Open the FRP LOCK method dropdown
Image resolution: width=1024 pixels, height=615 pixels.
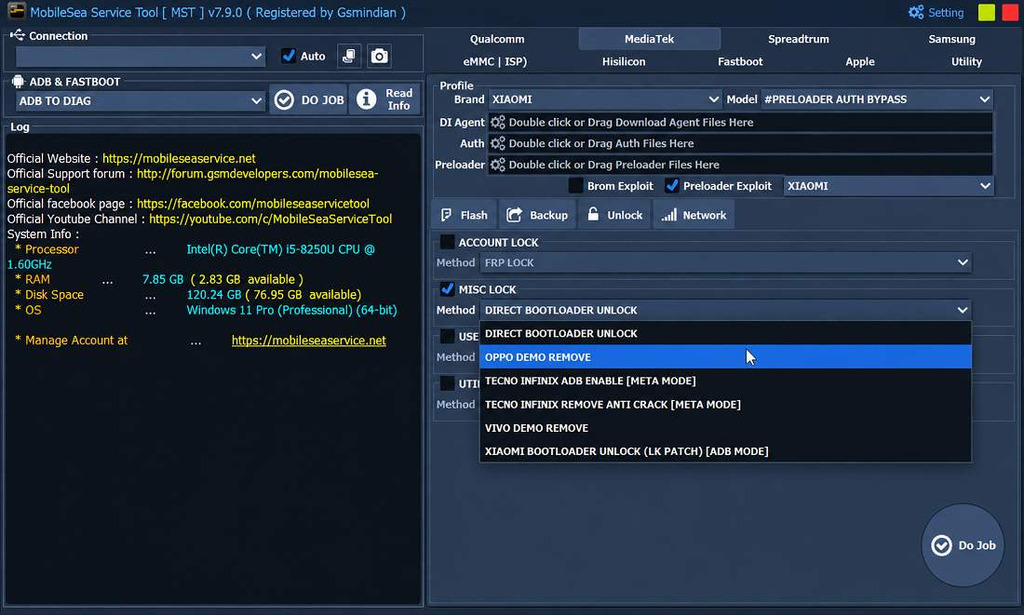tap(725, 262)
